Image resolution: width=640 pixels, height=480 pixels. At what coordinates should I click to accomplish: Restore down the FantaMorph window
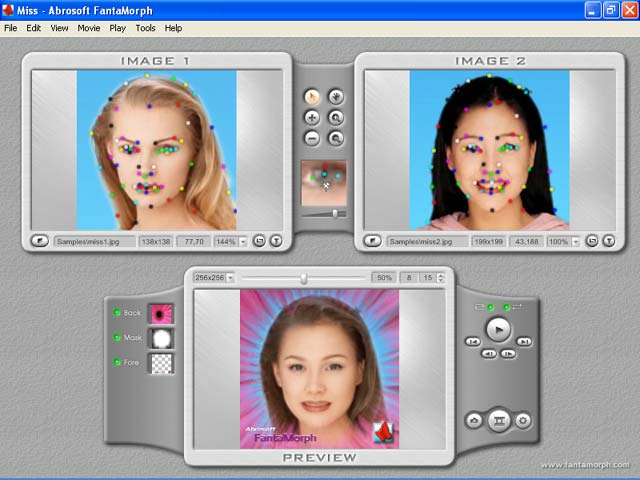(x=611, y=10)
